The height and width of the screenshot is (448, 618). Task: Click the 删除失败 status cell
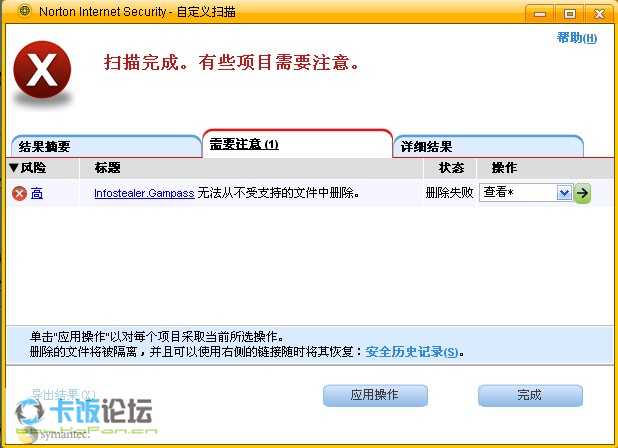[x=449, y=193]
